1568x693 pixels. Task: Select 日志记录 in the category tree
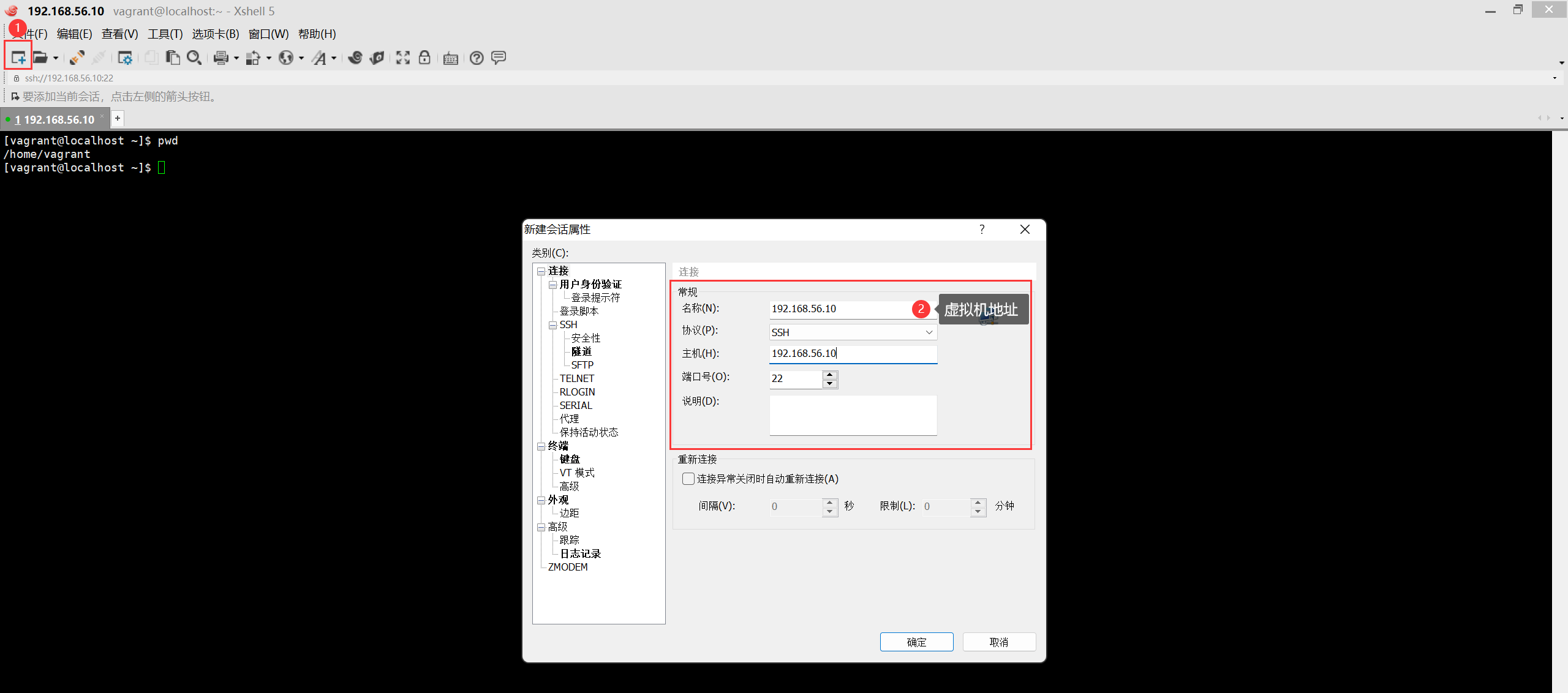(x=580, y=553)
